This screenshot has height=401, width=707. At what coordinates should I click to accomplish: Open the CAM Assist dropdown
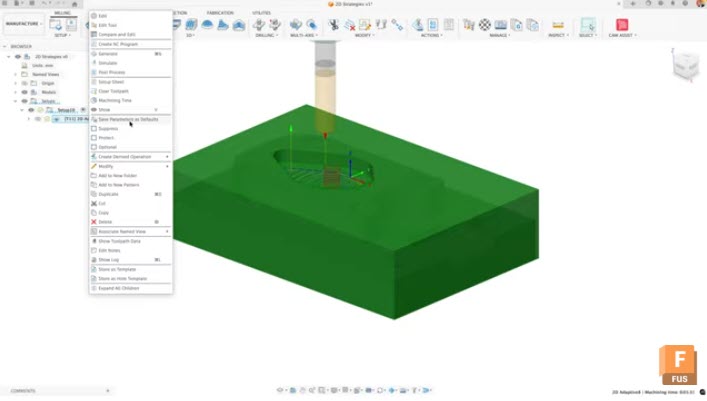tap(623, 35)
